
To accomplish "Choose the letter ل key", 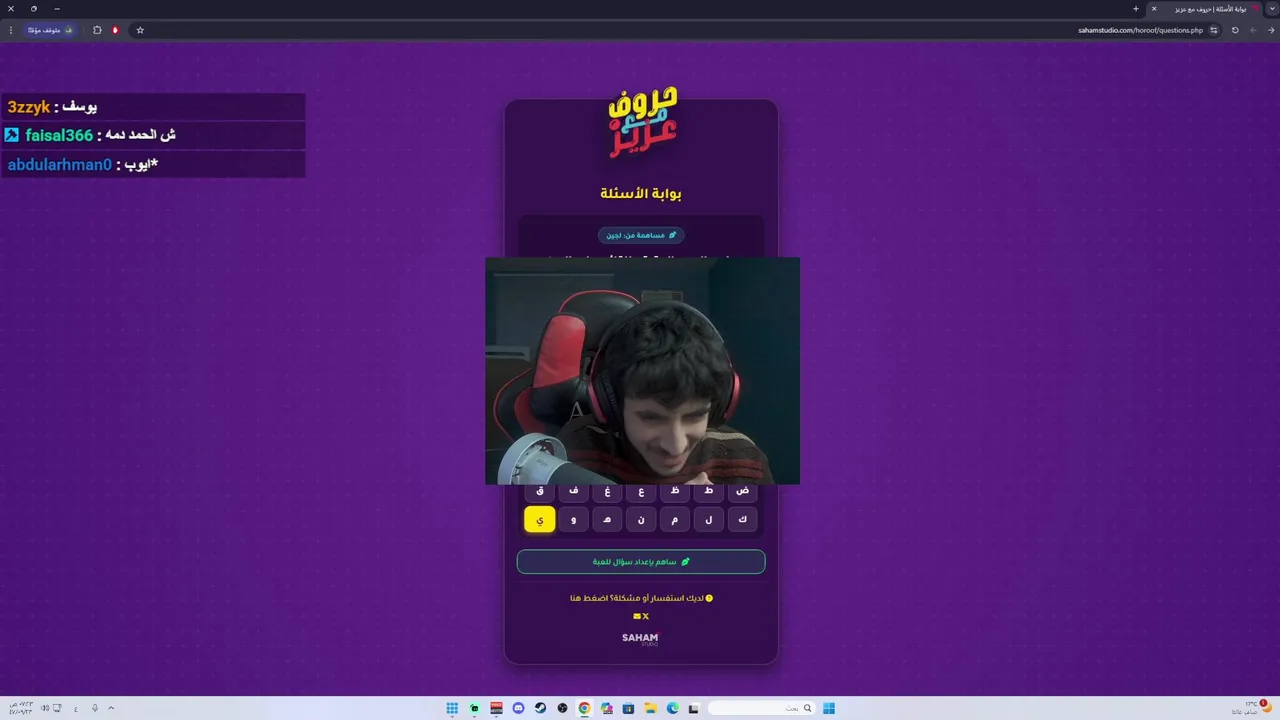I will 709,519.
